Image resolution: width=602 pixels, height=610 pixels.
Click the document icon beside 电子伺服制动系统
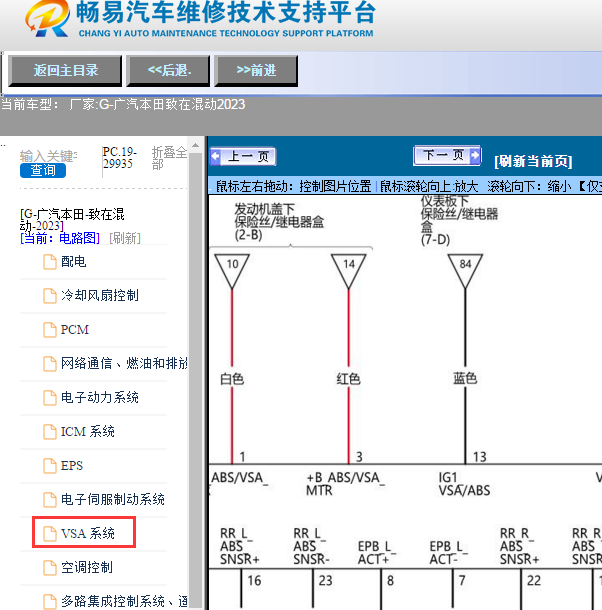click(50, 500)
